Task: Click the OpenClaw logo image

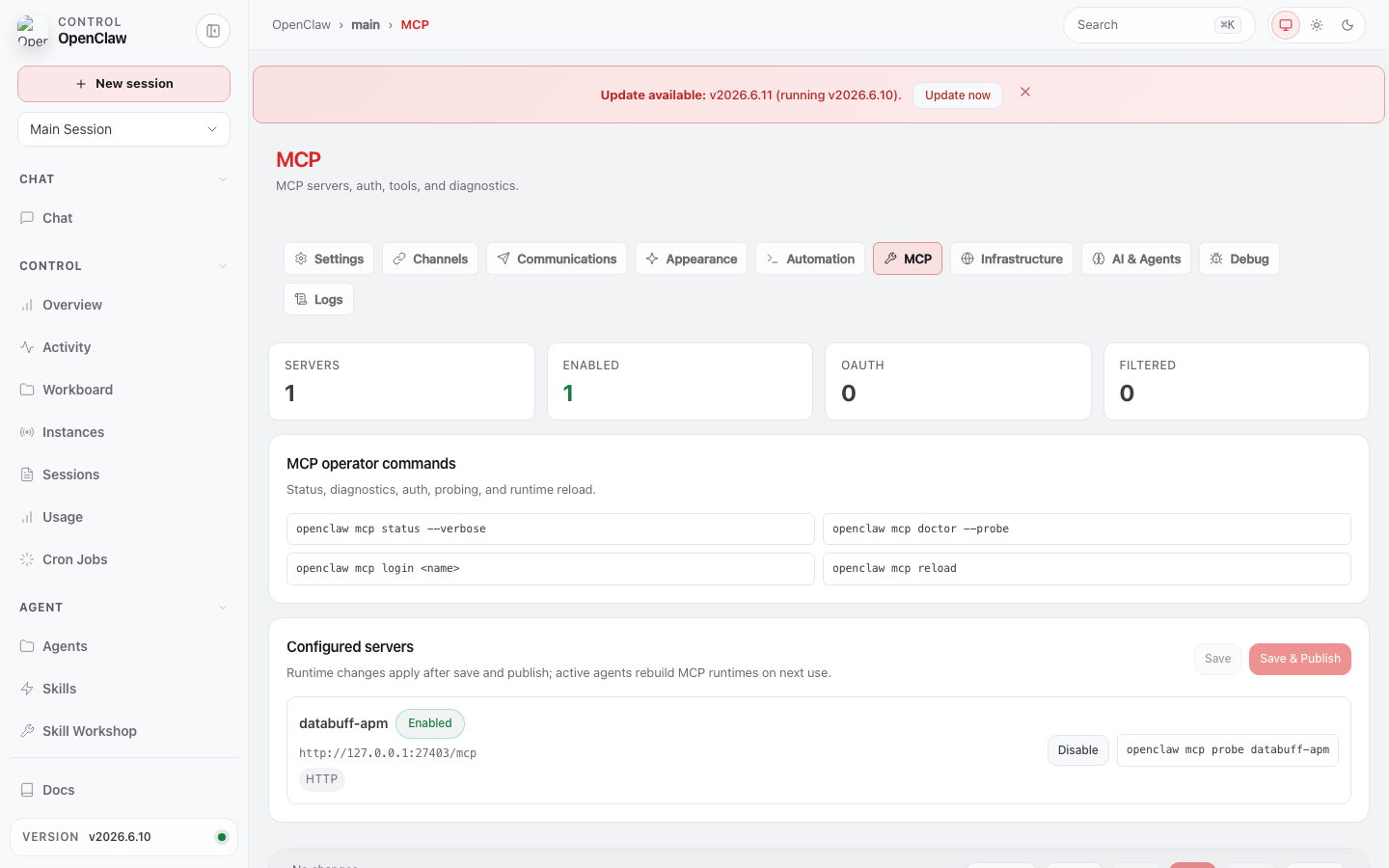Action: (x=33, y=31)
